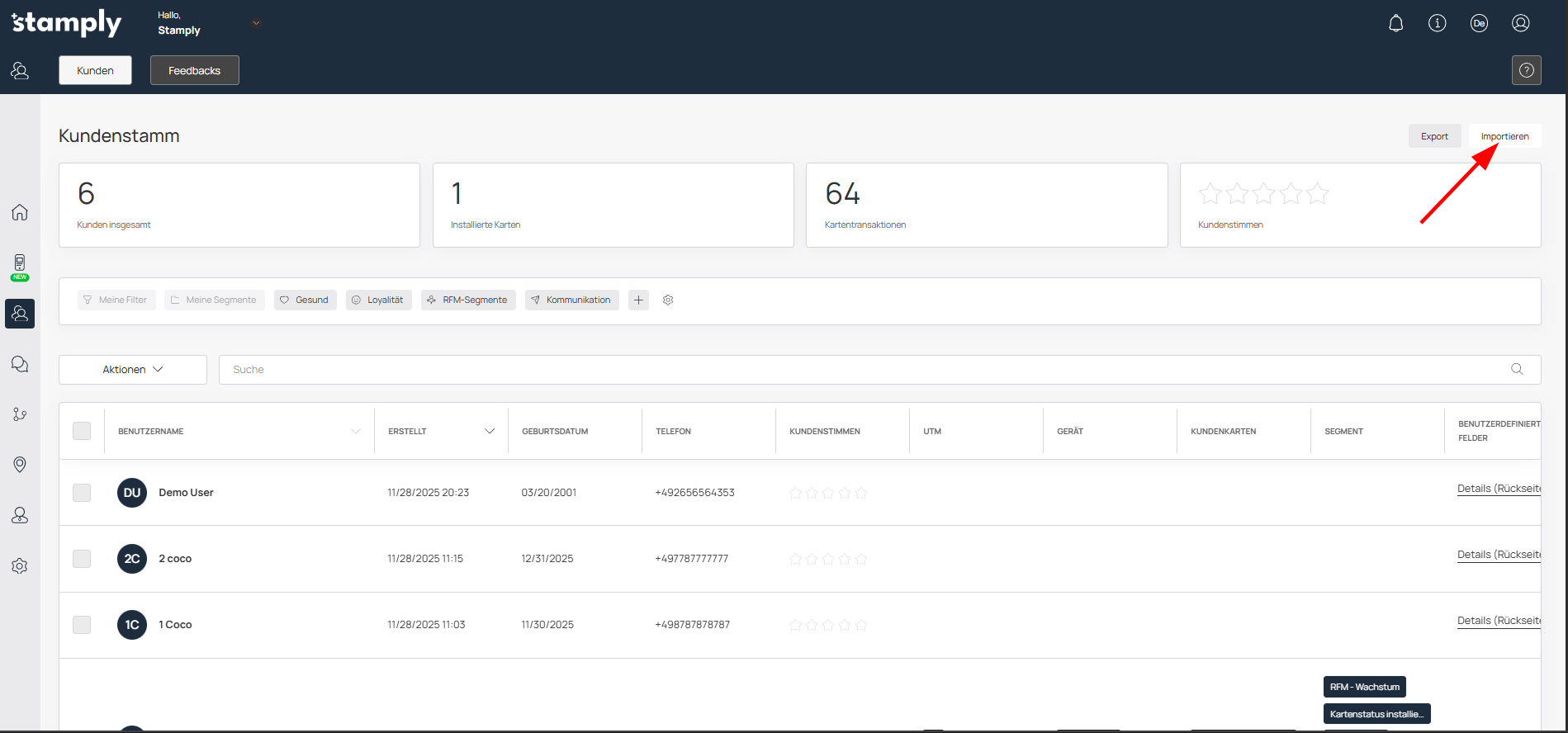
Task: Open the notifications bell
Action: click(1395, 23)
